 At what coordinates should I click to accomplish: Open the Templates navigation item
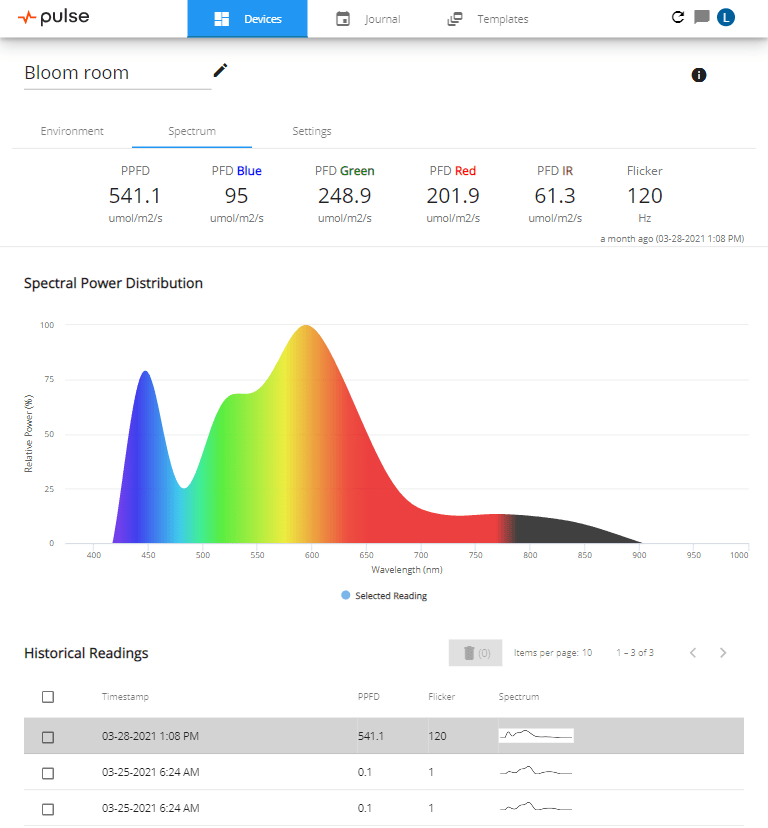489,19
